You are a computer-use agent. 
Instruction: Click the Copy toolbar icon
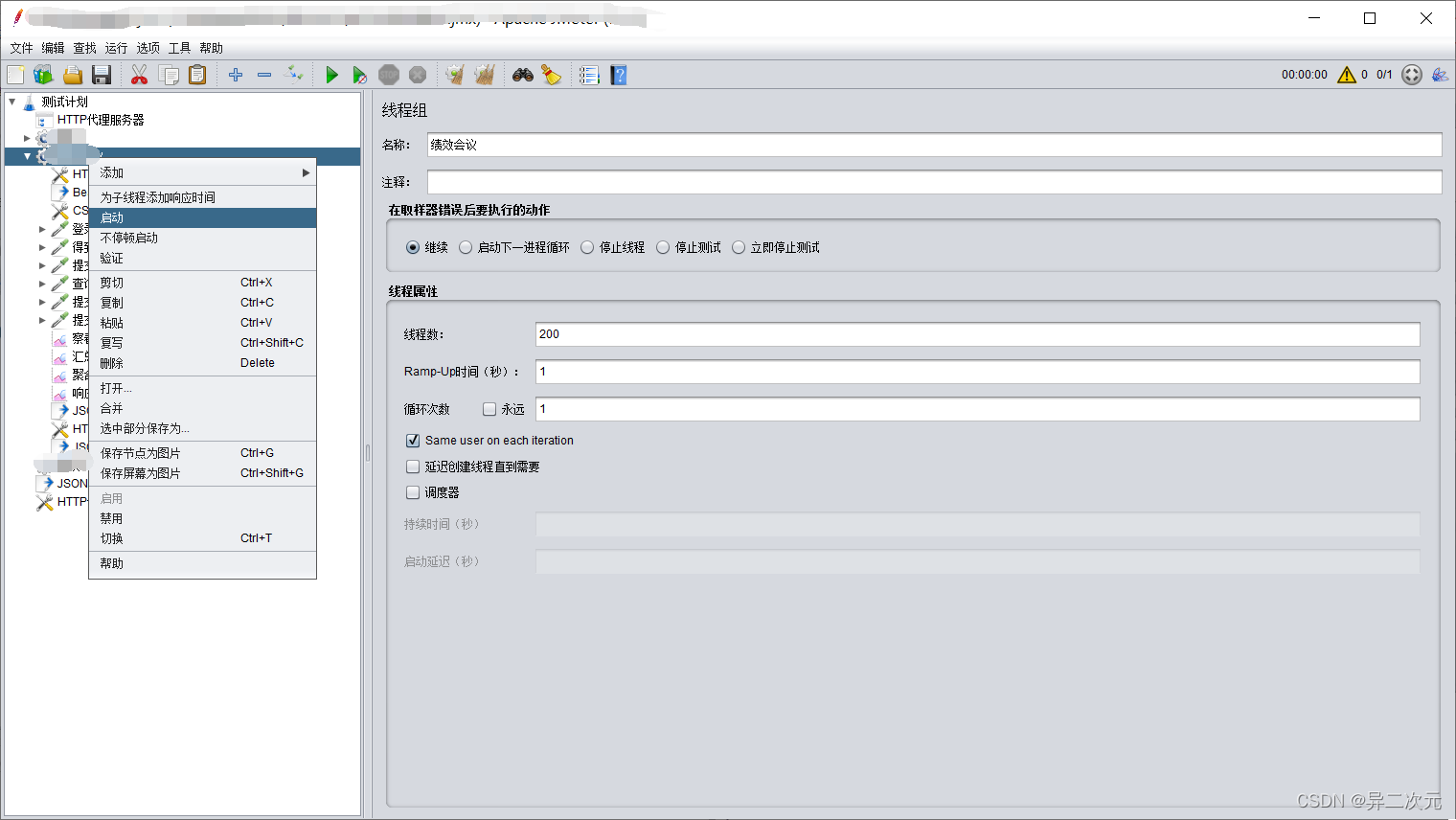169,75
